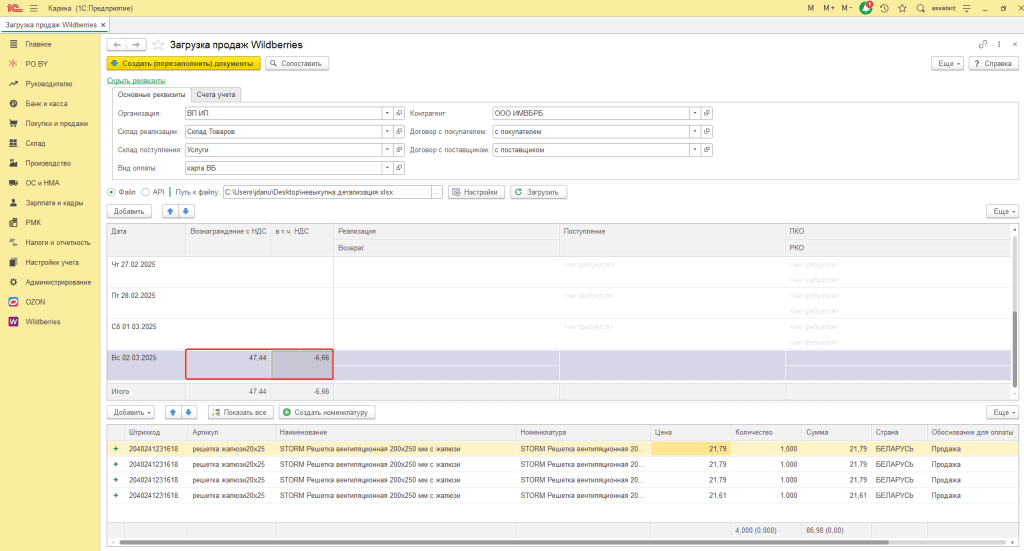This screenshot has width=1024, height=551.
Task: Click the file path input field
Action: 327,193
